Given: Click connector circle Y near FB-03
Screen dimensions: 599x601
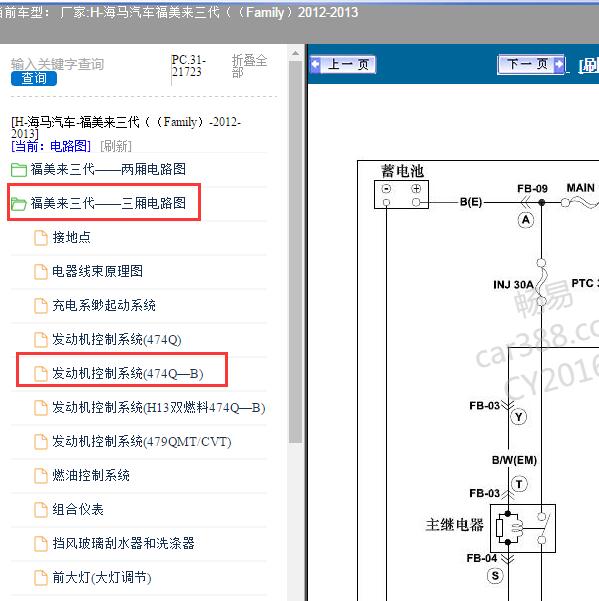Looking at the screenshot, I should coord(519,417).
